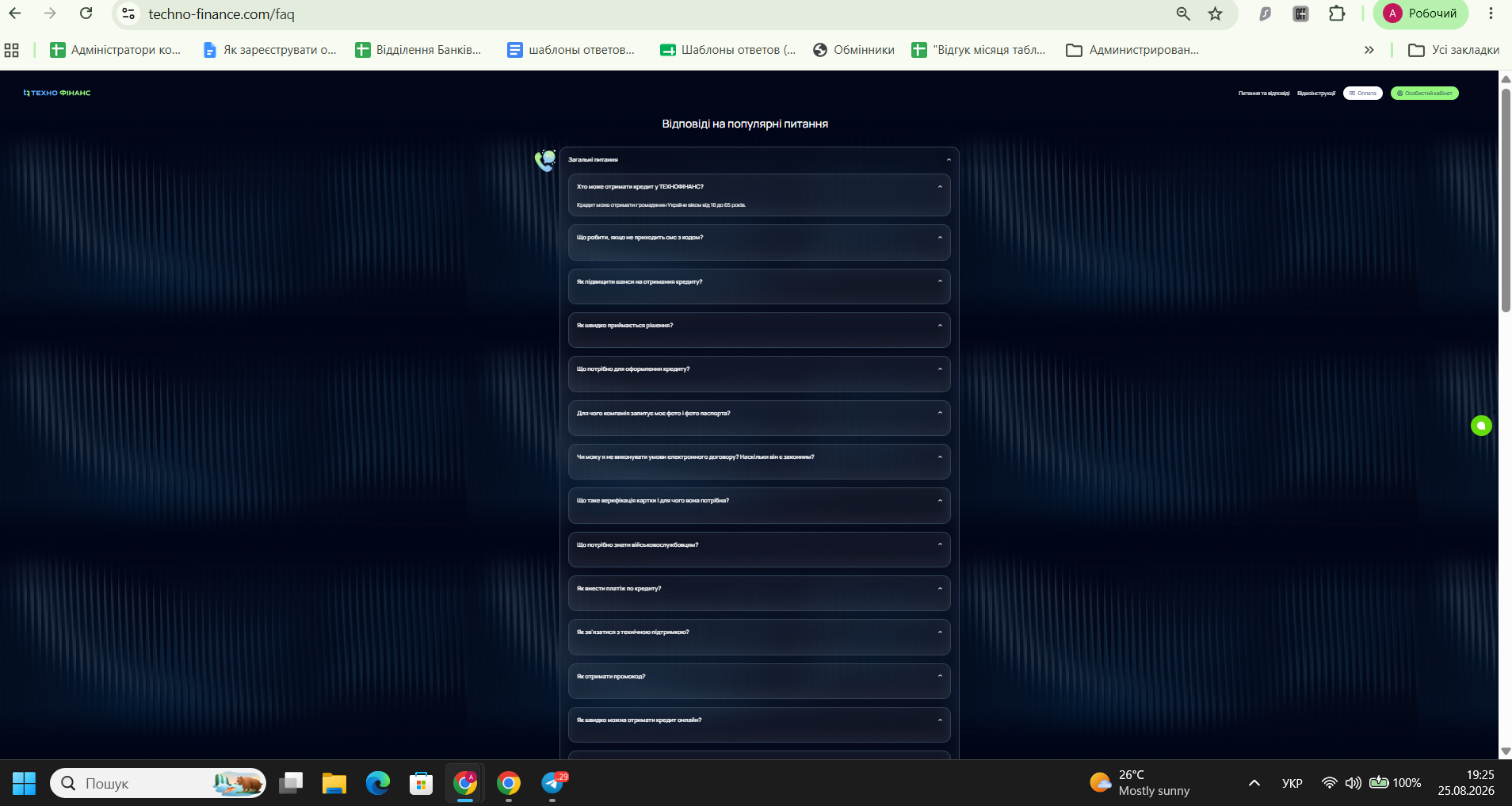
Task: Open 'шаблоны ответов...' bookmark
Action: [571, 50]
